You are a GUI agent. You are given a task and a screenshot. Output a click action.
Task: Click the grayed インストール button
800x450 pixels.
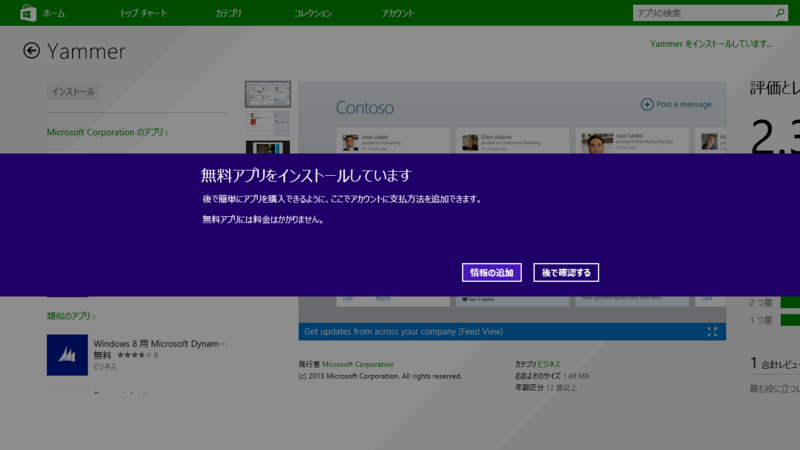click(x=73, y=92)
